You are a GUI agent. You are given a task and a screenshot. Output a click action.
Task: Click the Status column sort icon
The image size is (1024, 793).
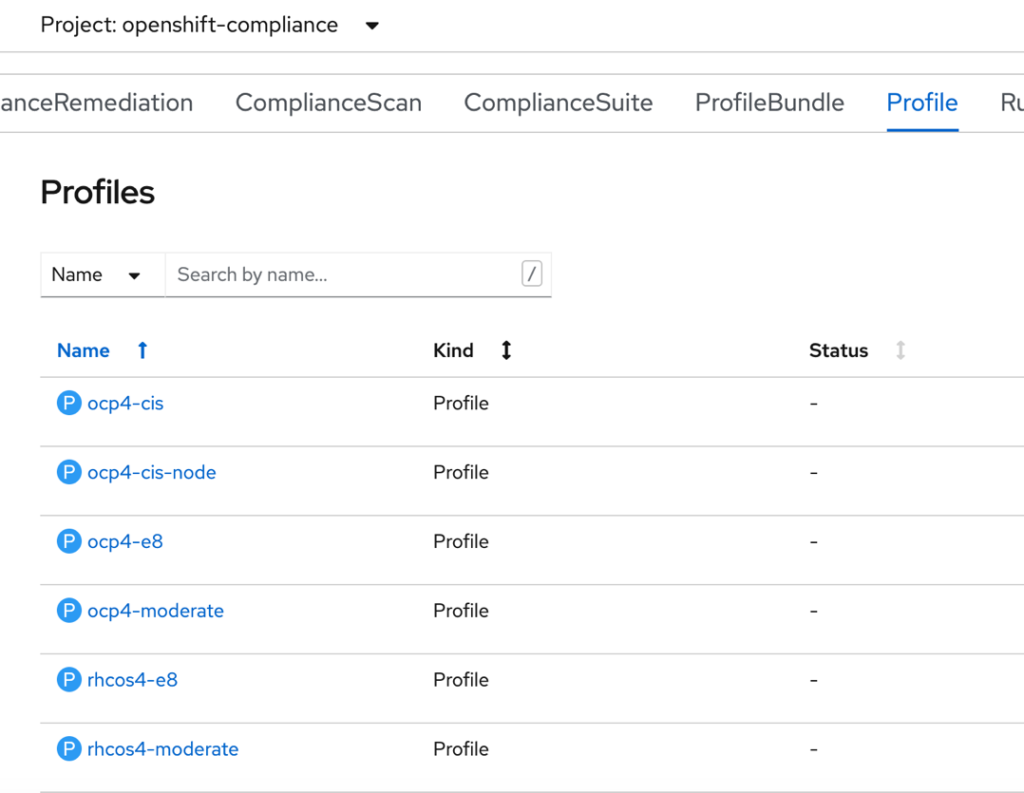coord(900,351)
